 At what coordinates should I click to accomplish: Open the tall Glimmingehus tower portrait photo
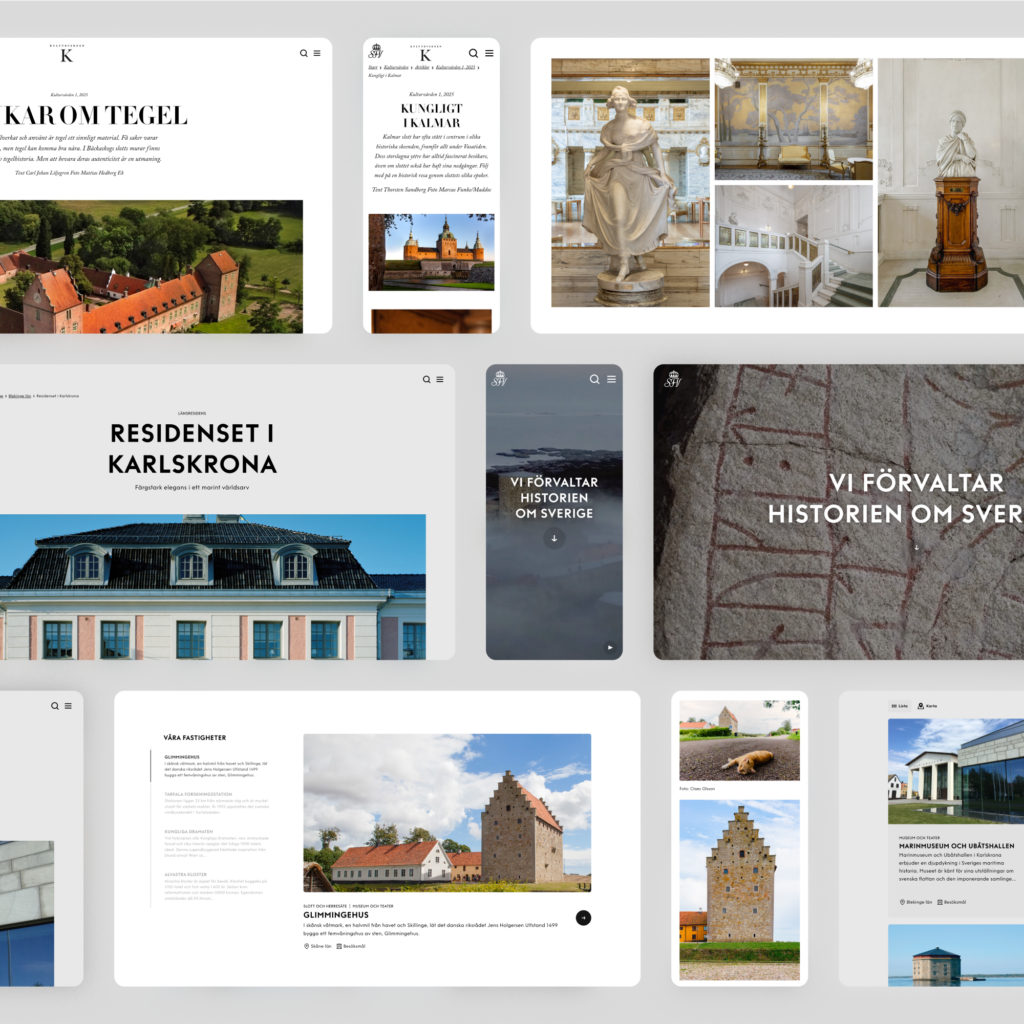(x=739, y=890)
